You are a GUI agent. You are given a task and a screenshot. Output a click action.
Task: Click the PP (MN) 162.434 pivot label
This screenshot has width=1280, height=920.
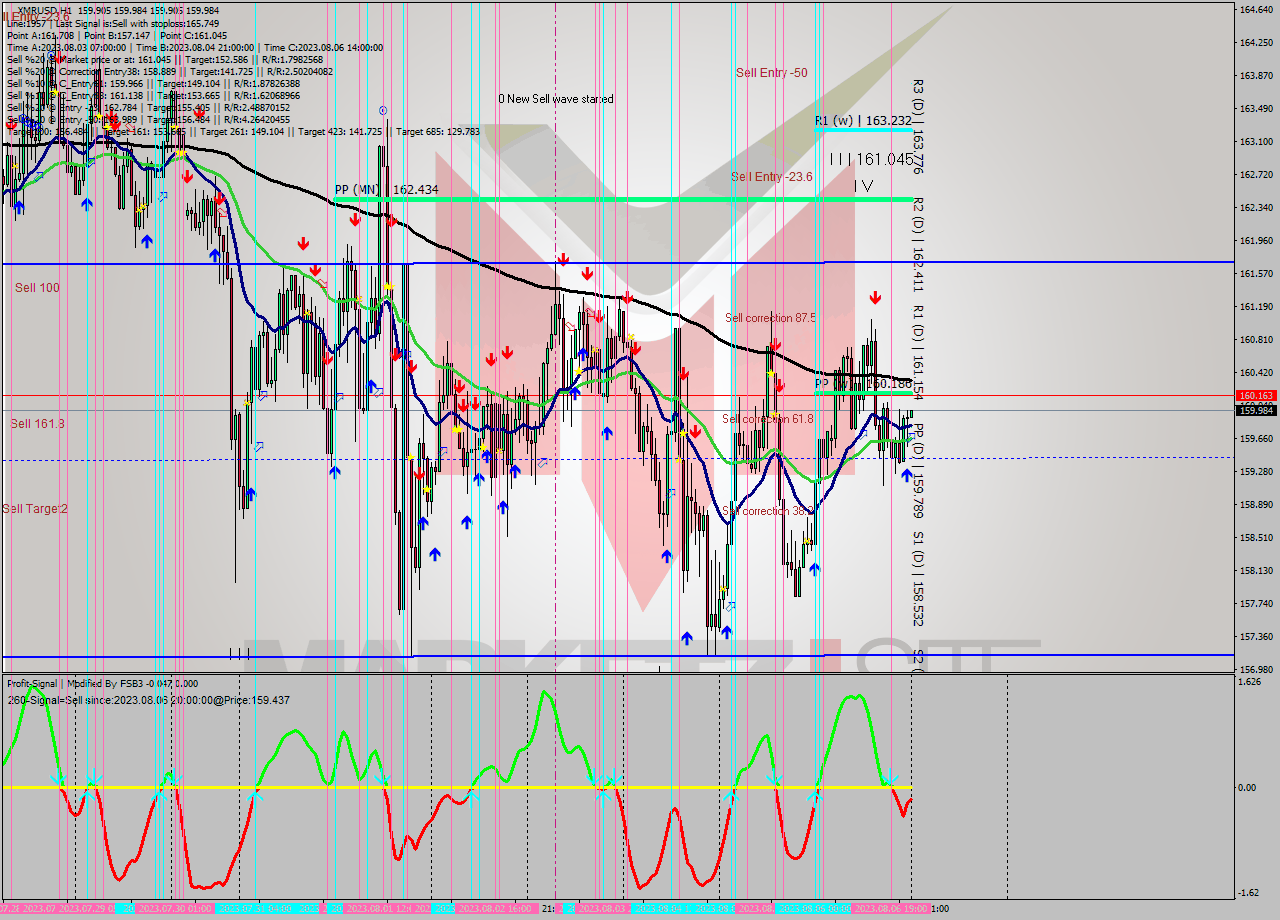click(x=386, y=189)
